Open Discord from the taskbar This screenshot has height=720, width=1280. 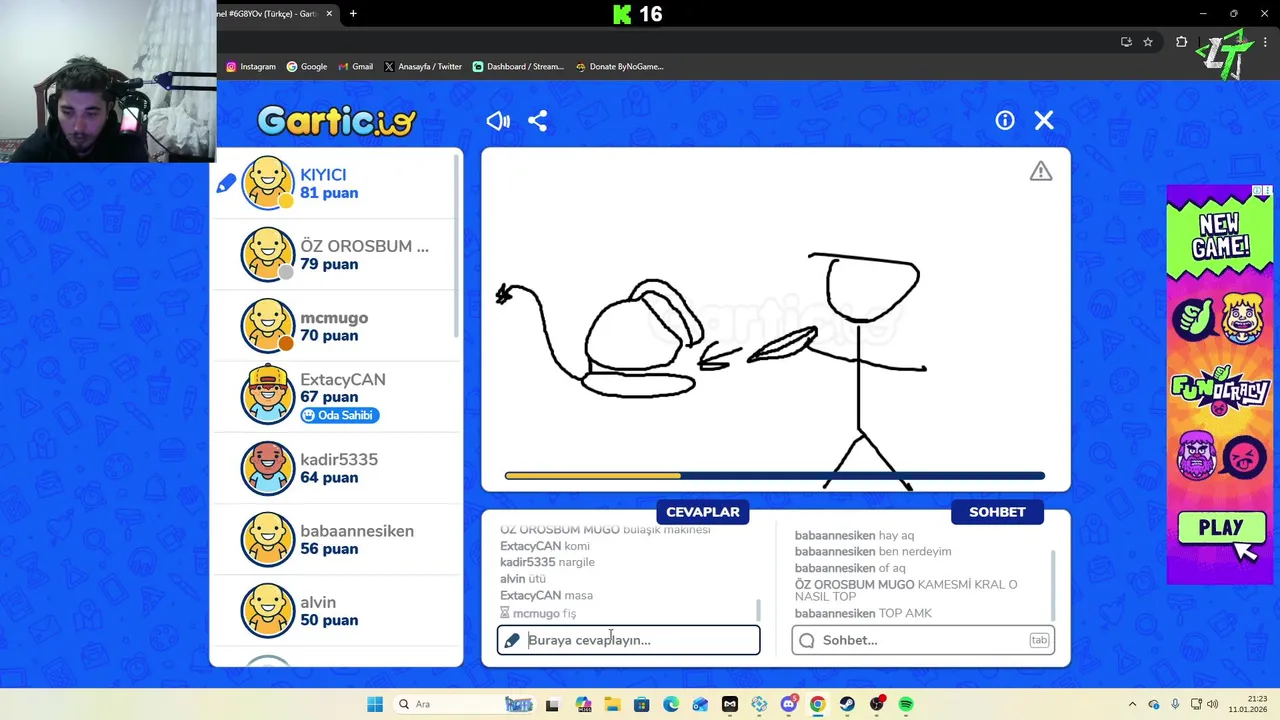point(789,704)
